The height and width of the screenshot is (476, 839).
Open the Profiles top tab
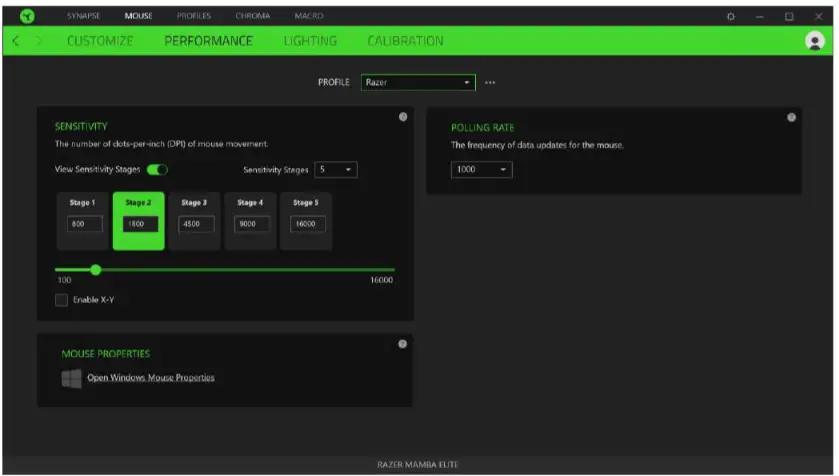(194, 16)
